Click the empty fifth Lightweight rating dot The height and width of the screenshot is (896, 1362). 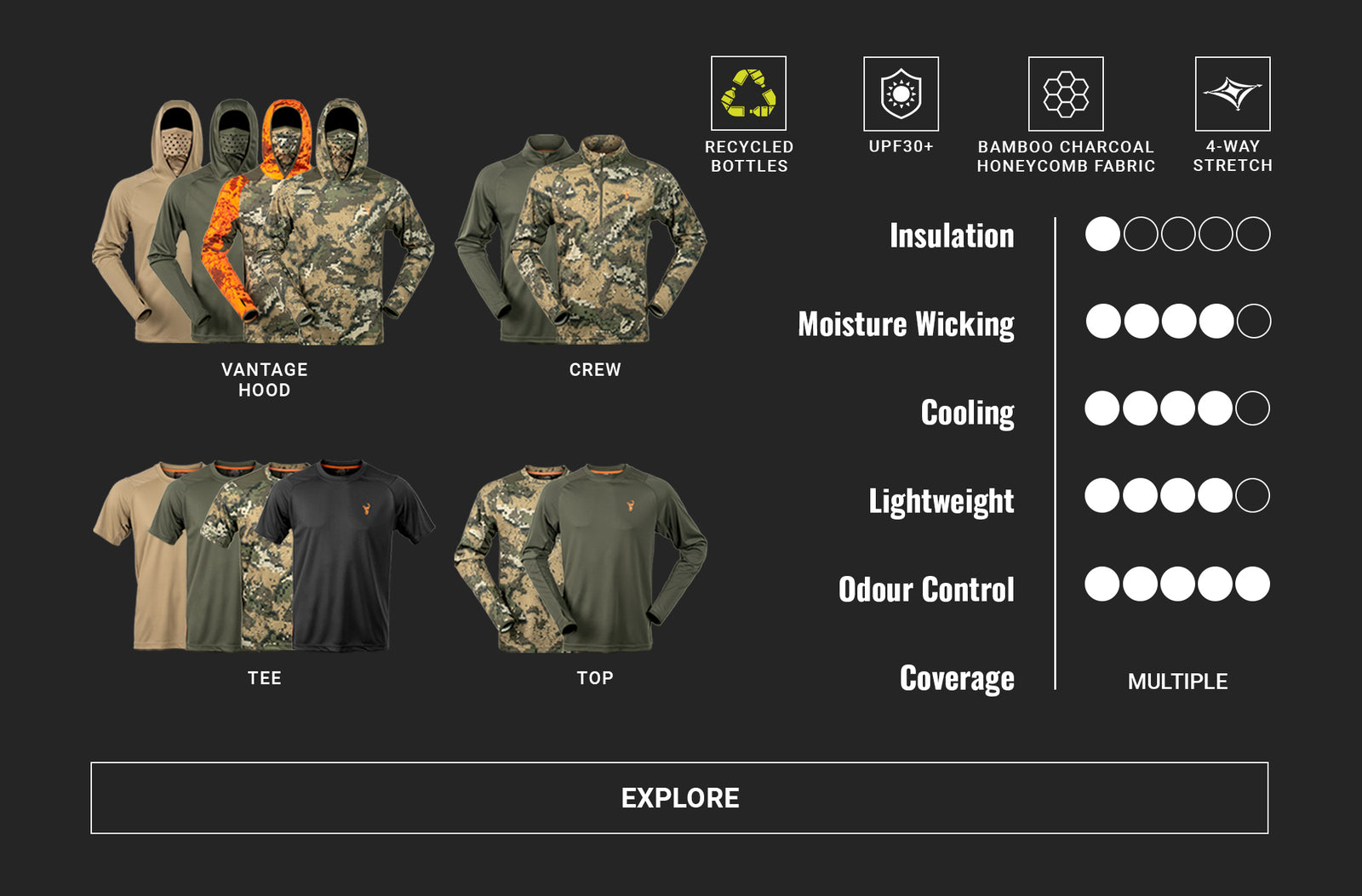(1252, 495)
